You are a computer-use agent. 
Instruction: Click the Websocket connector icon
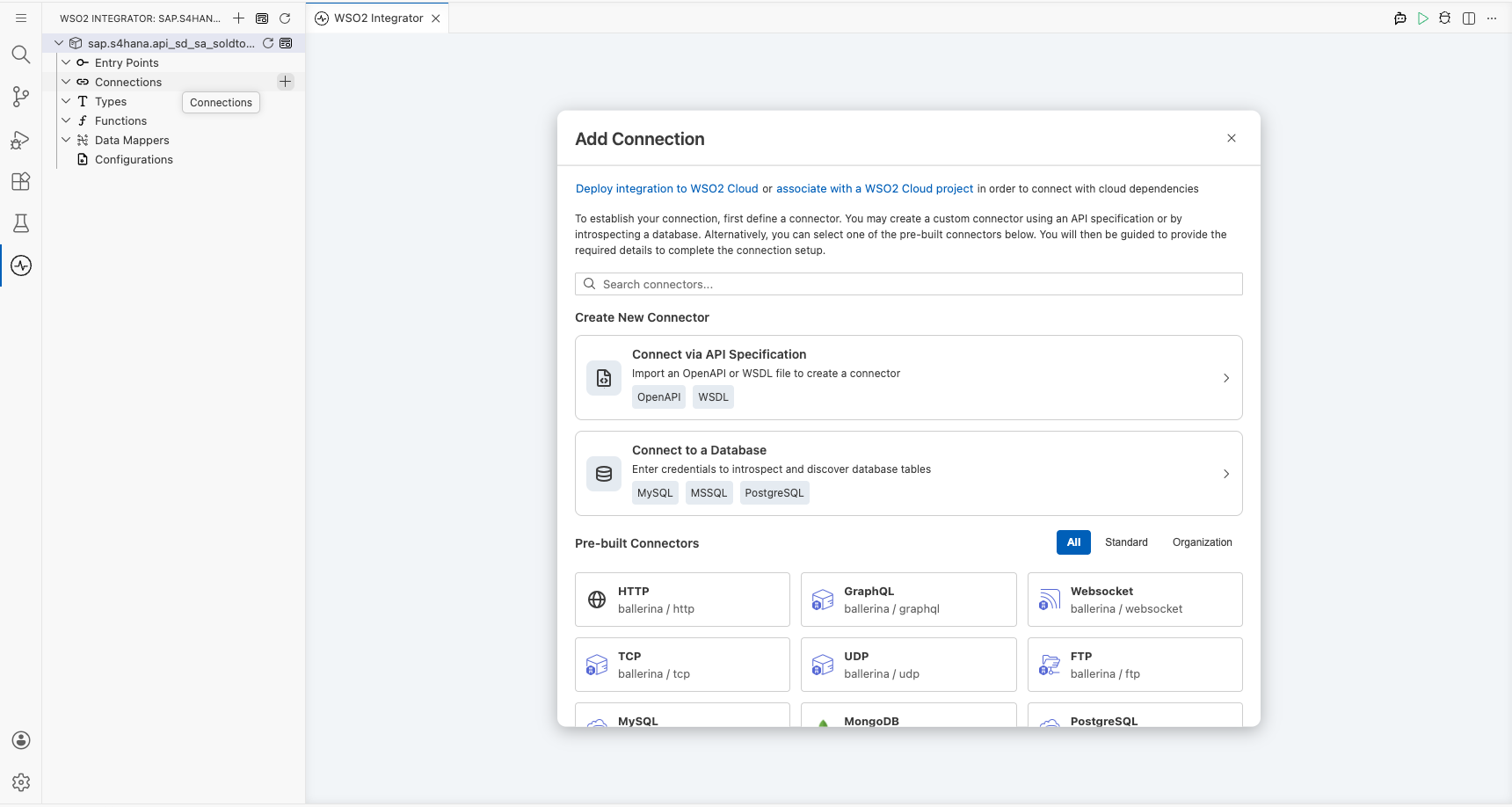1050,600
